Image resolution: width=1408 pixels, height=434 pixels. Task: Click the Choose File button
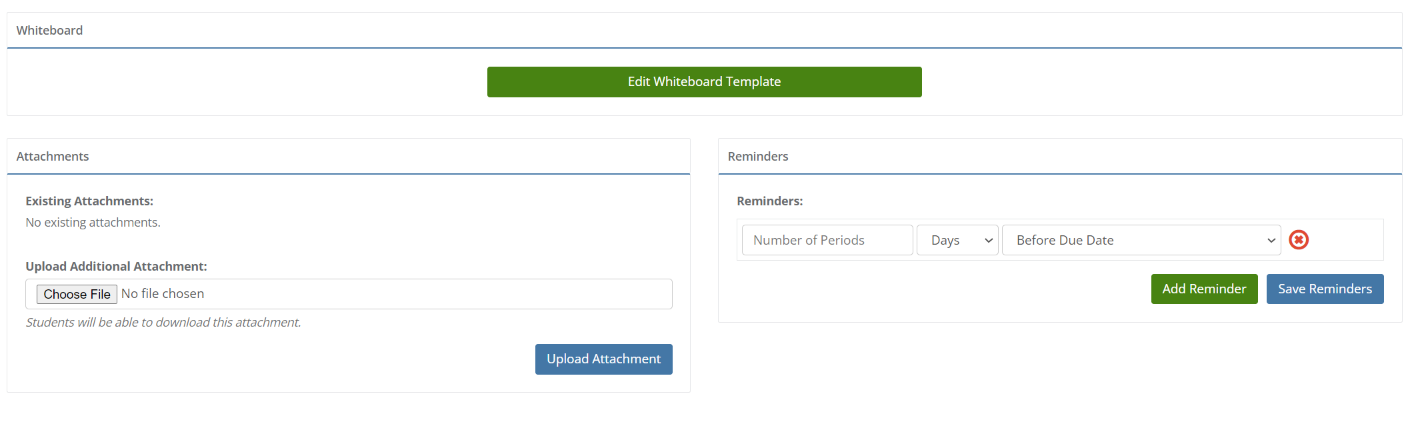76,294
